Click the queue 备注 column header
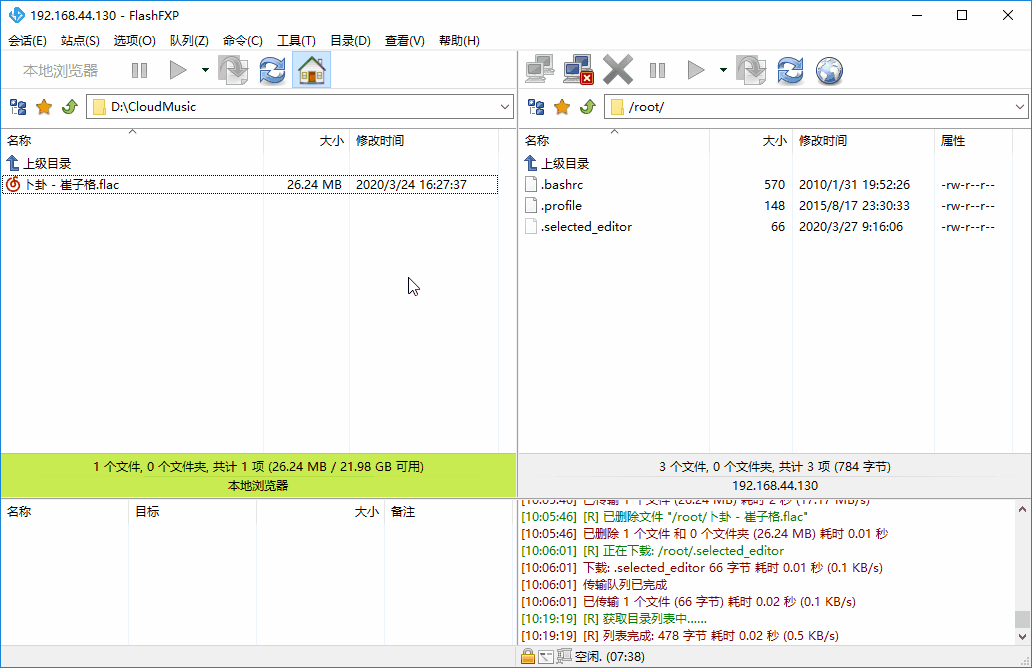This screenshot has width=1032, height=668. point(449,511)
